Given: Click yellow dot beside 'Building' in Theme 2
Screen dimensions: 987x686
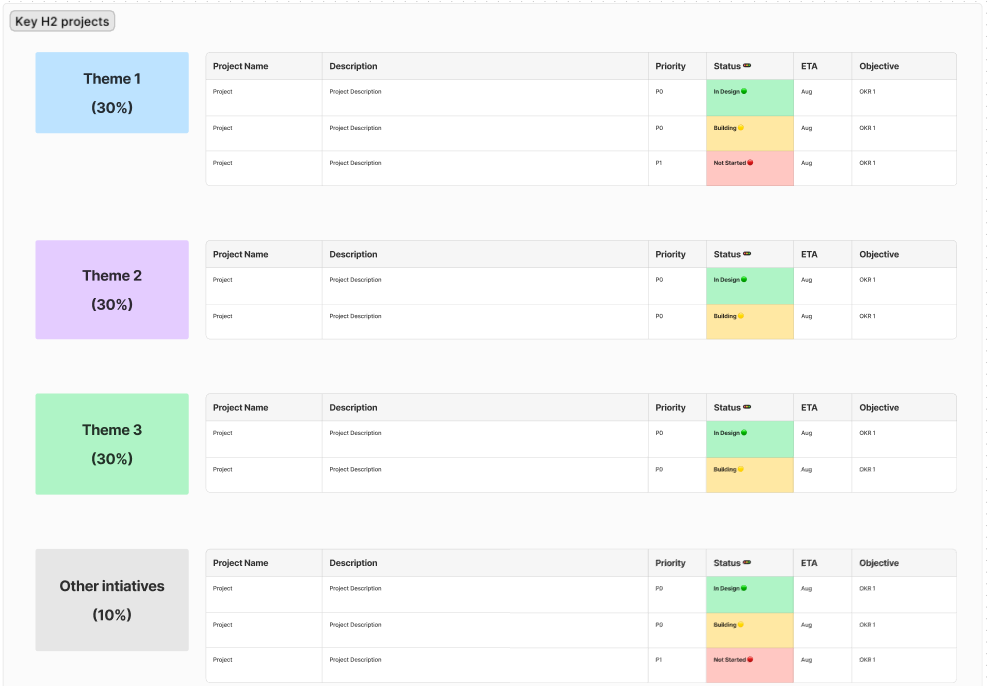Looking at the screenshot, I should [741, 316].
